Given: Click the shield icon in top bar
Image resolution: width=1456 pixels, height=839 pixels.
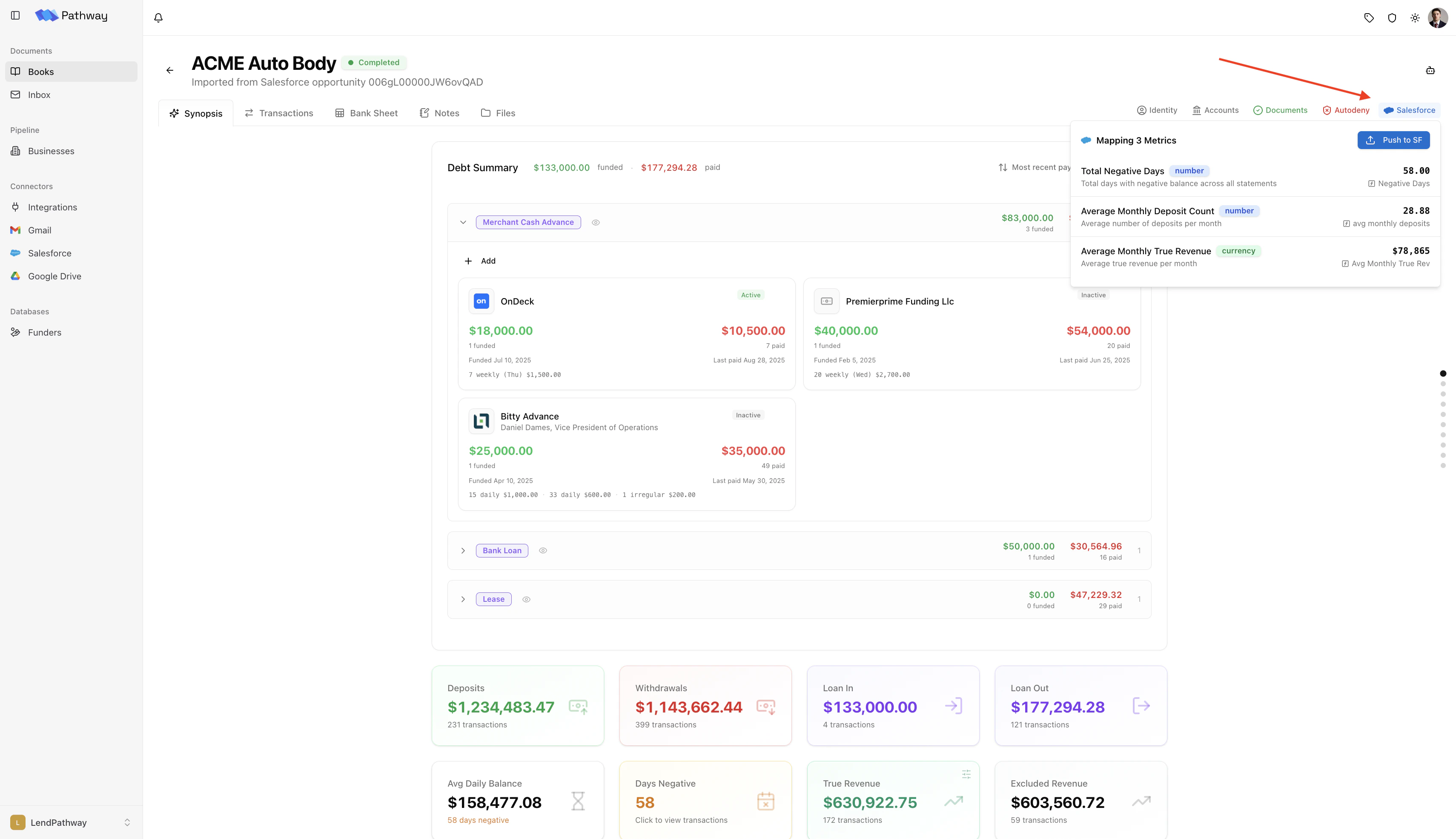Looking at the screenshot, I should click(1392, 18).
